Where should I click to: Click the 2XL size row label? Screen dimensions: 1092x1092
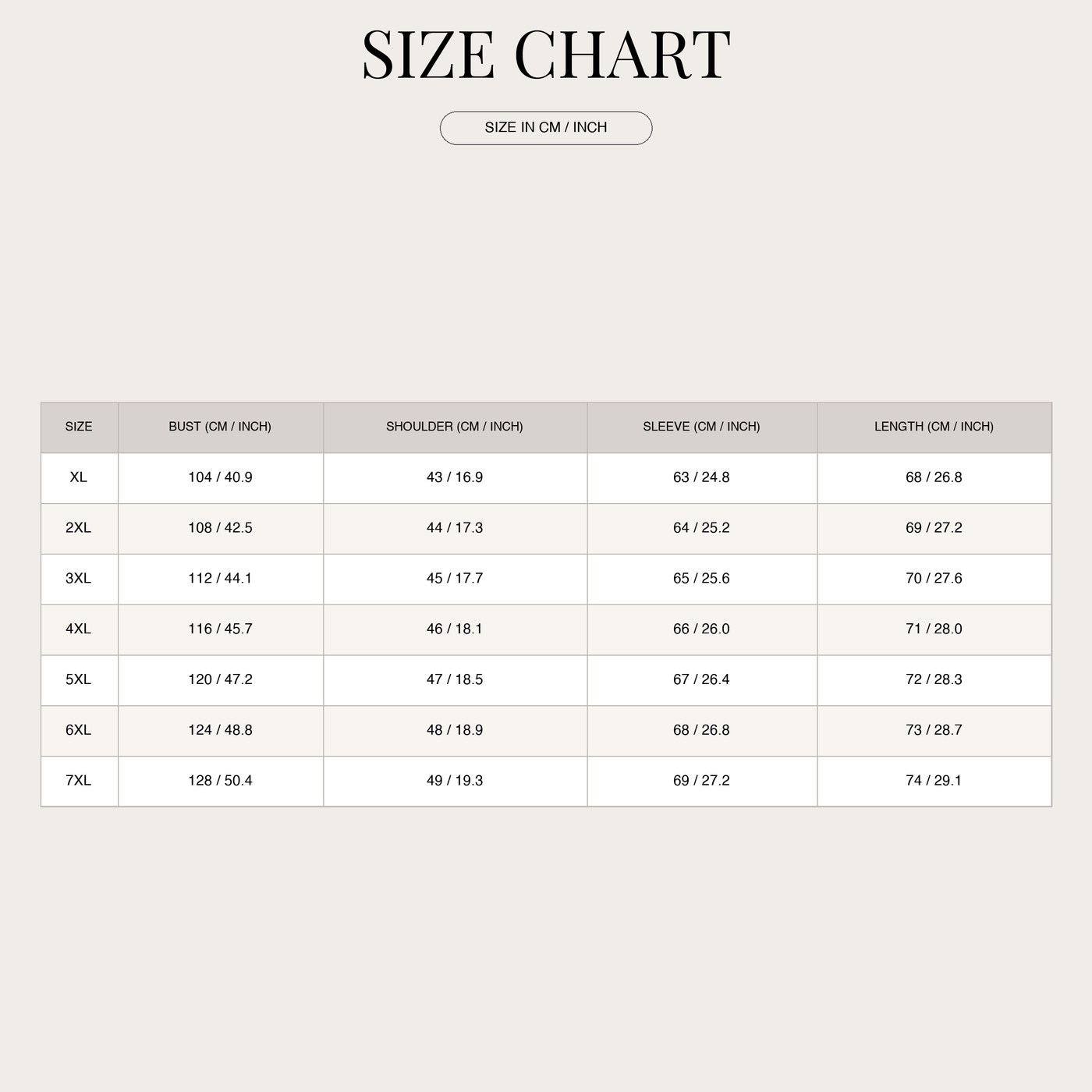(x=79, y=528)
